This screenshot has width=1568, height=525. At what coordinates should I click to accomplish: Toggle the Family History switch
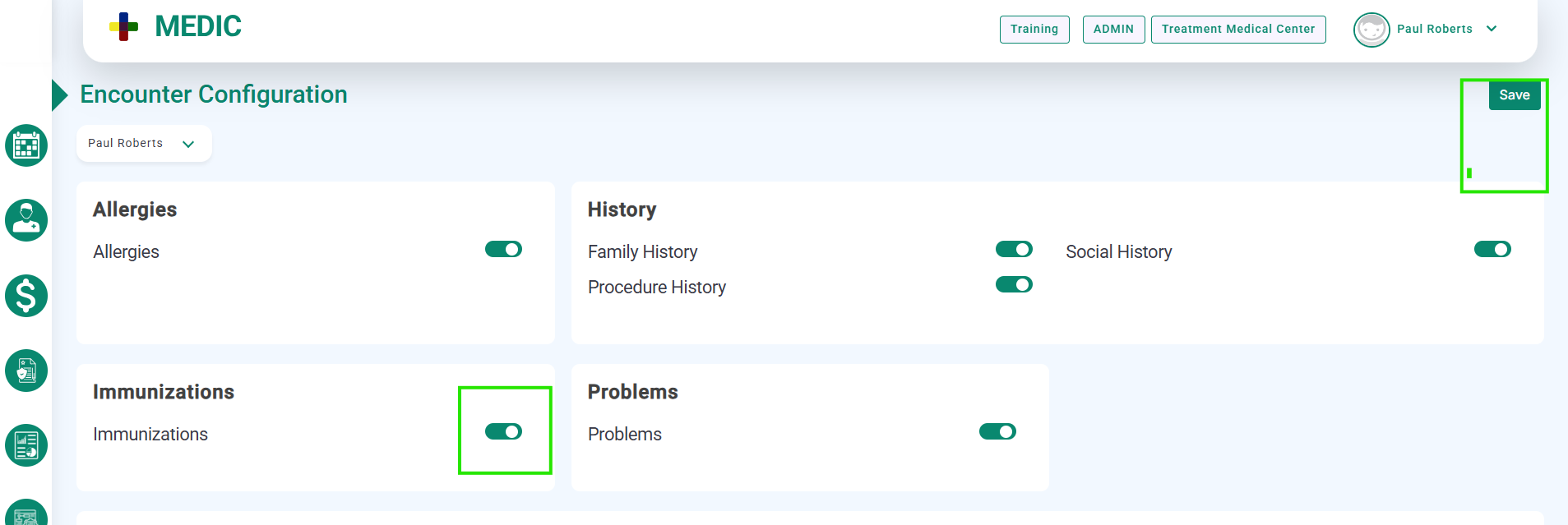[1014, 249]
